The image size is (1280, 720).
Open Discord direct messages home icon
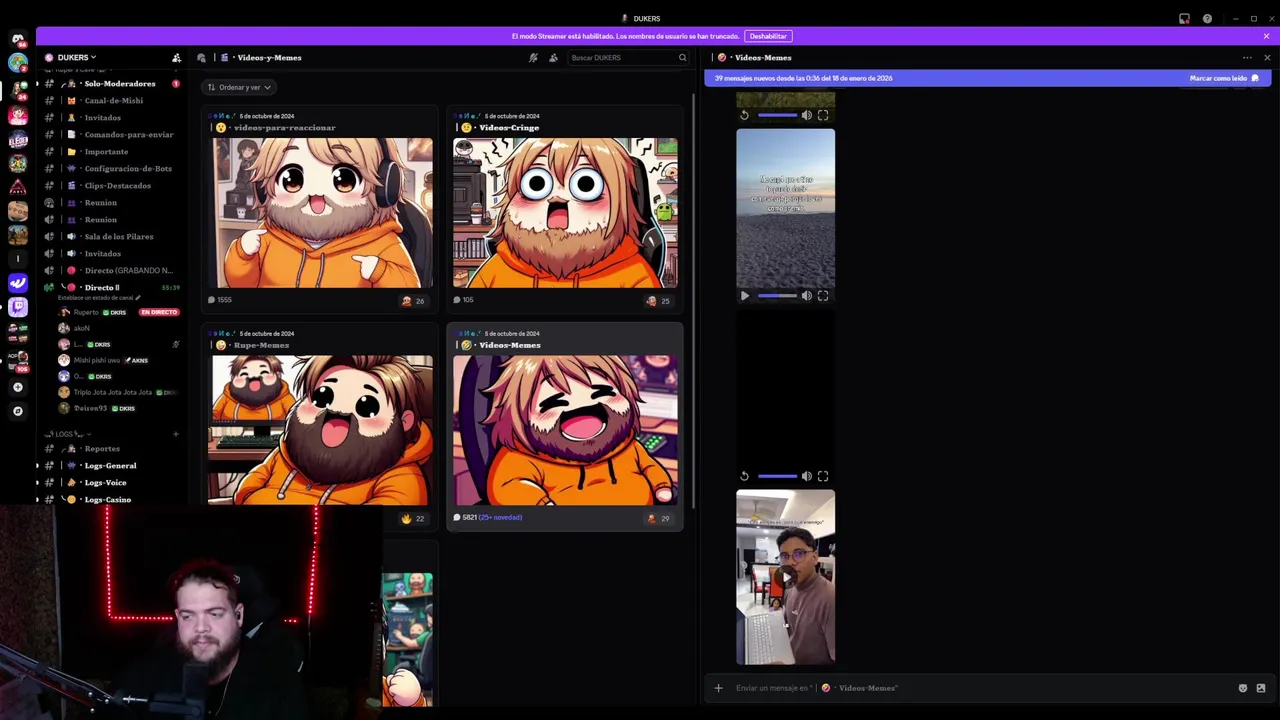pos(17,40)
